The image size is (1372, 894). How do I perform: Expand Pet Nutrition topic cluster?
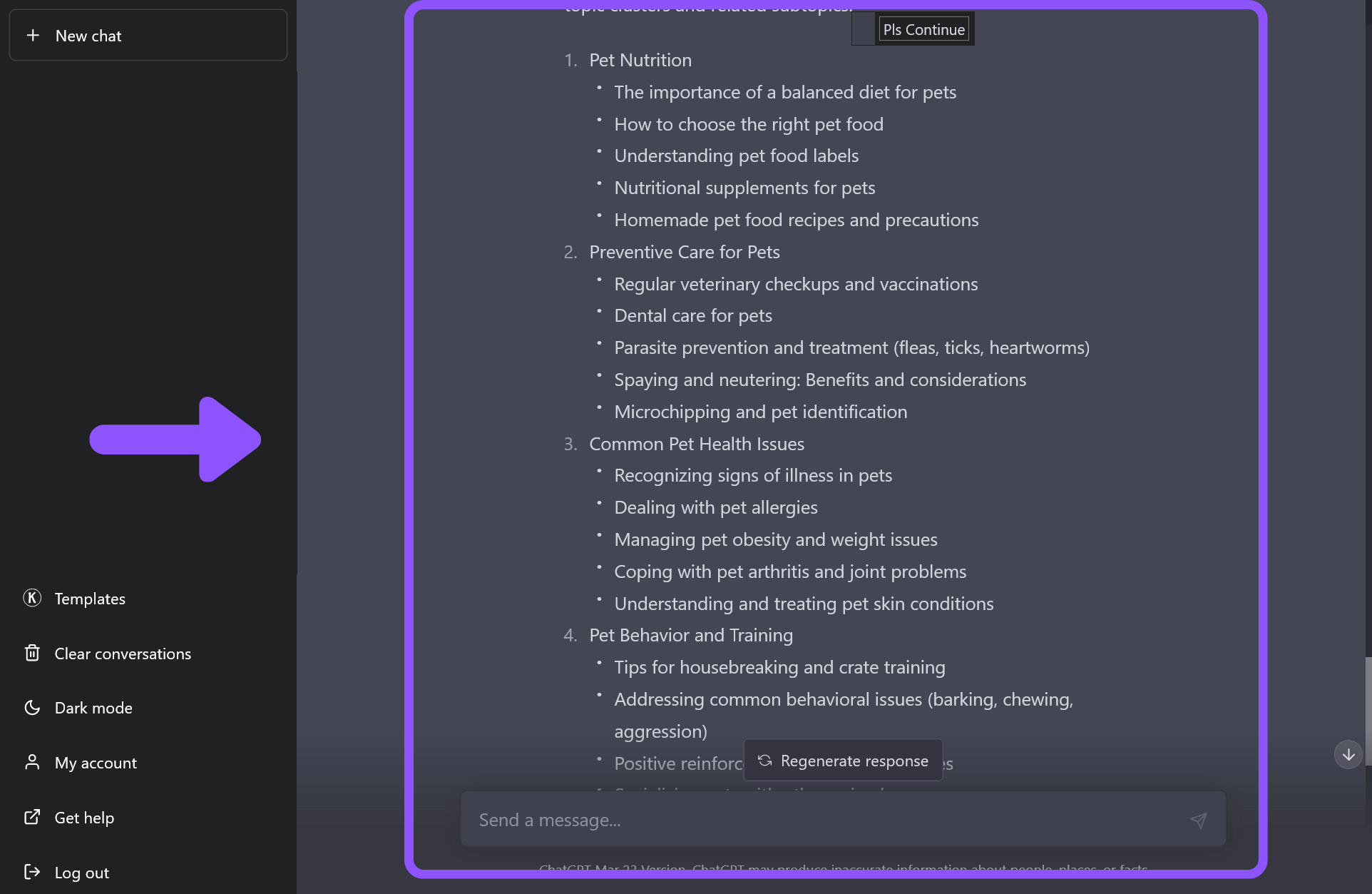coord(640,58)
